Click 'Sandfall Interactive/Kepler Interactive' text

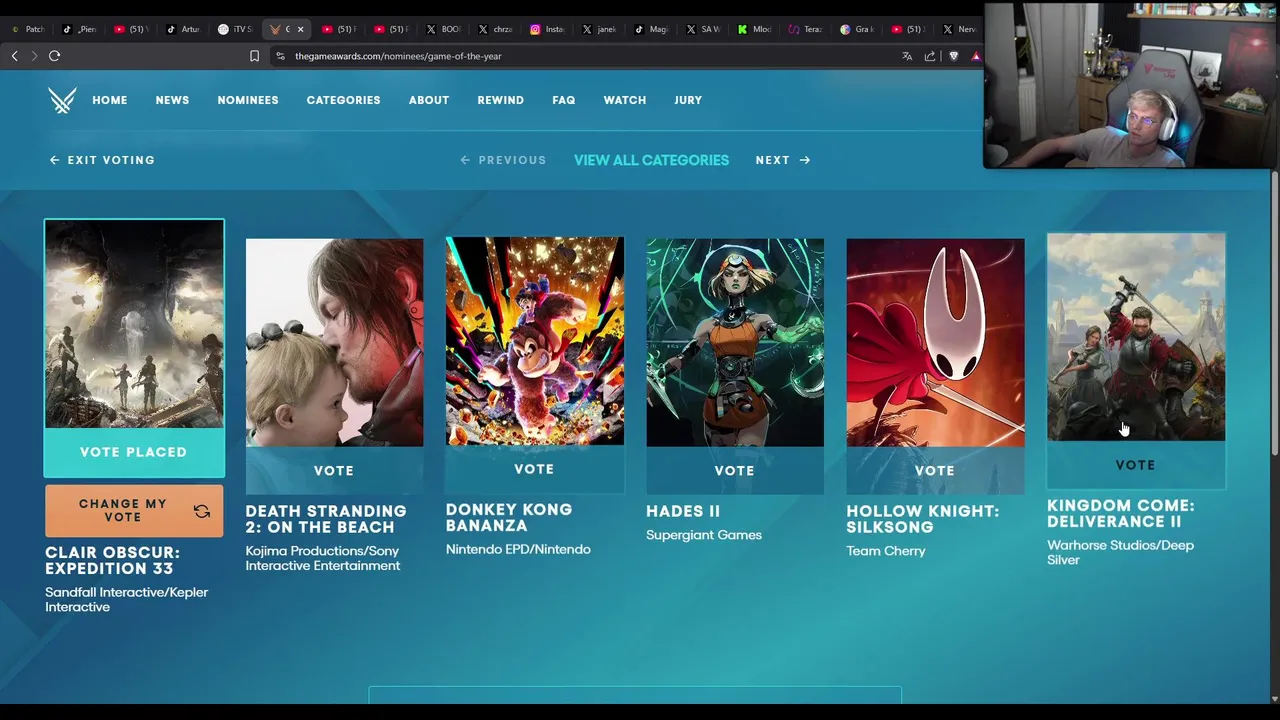tap(126, 599)
